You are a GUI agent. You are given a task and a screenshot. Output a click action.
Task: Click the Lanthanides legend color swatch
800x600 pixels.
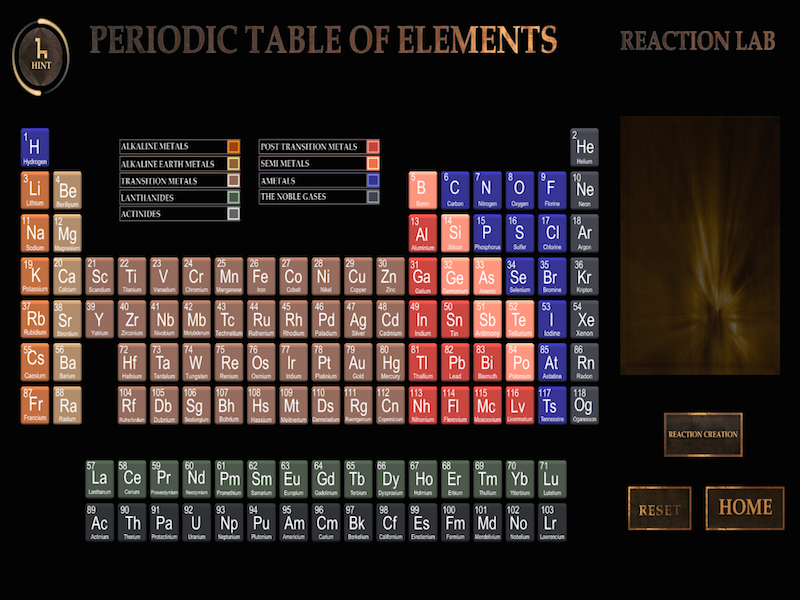click(x=233, y=197)
